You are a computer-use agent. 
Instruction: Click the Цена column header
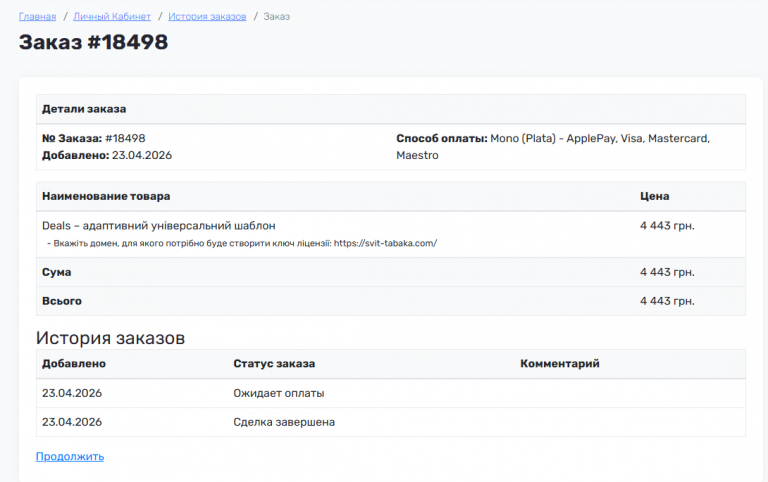click(654, 196)
